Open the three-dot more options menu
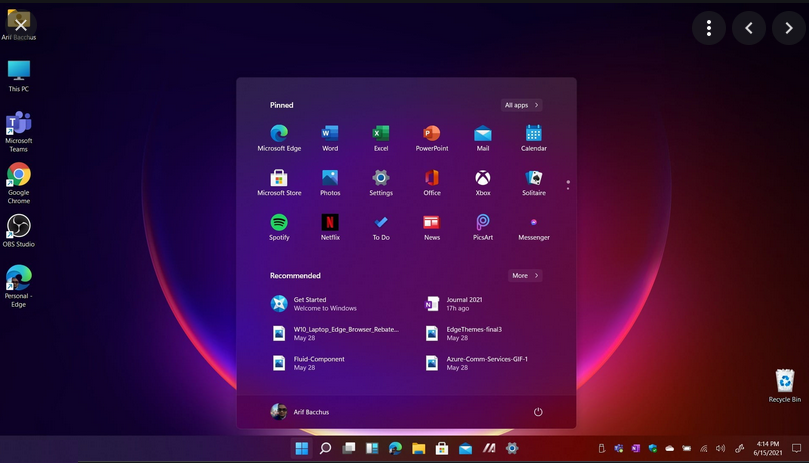The image size is (809, 463). (x=709, y=28)
